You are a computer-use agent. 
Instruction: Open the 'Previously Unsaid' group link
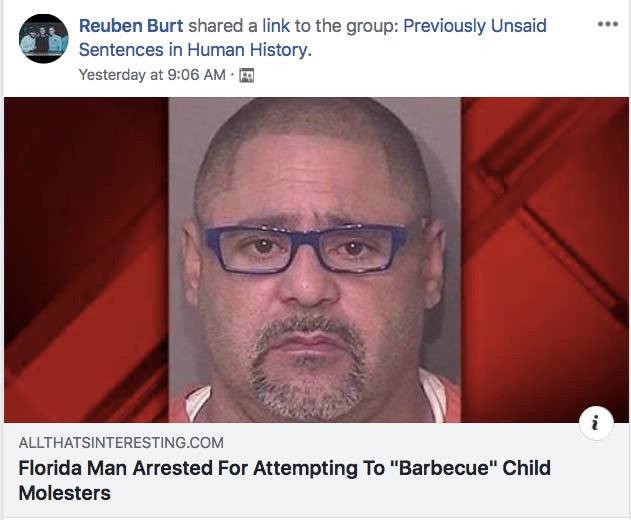click(x=475, y=26)
